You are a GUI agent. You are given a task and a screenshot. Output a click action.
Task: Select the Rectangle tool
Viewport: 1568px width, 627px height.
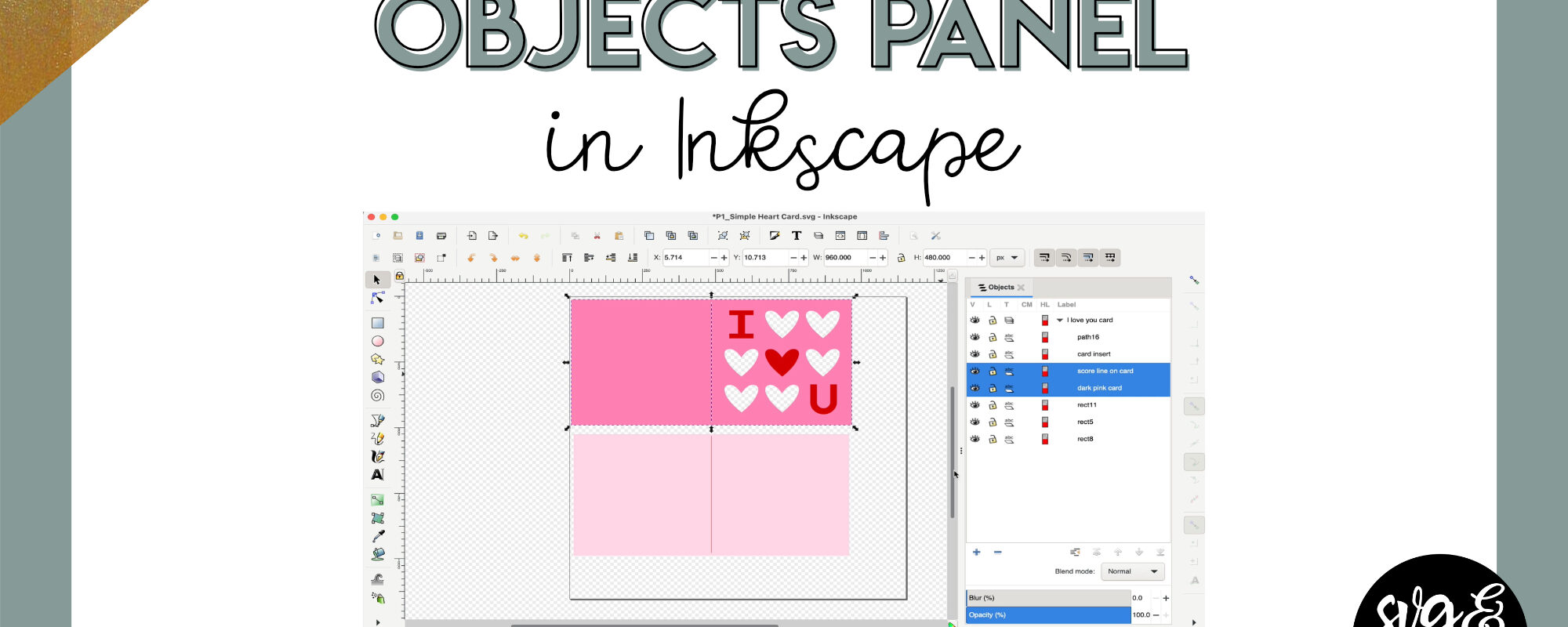click(377, 323)
